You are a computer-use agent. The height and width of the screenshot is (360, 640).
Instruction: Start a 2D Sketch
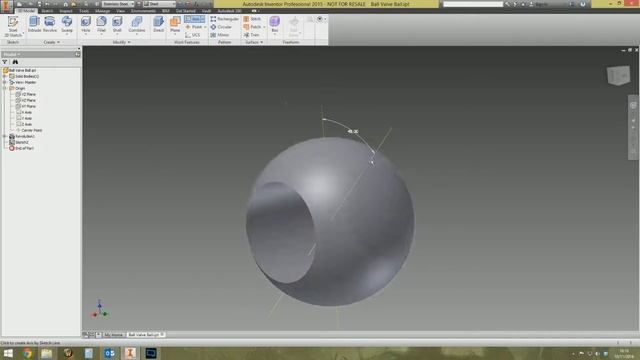pos(13,26)
